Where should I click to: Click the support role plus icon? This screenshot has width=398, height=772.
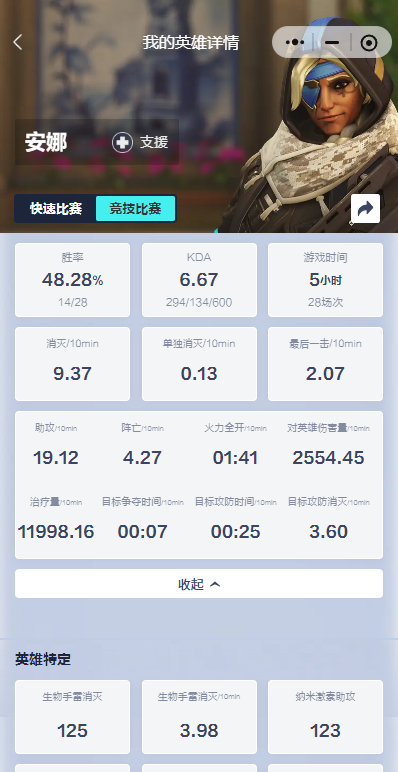[x=122, y=142]
